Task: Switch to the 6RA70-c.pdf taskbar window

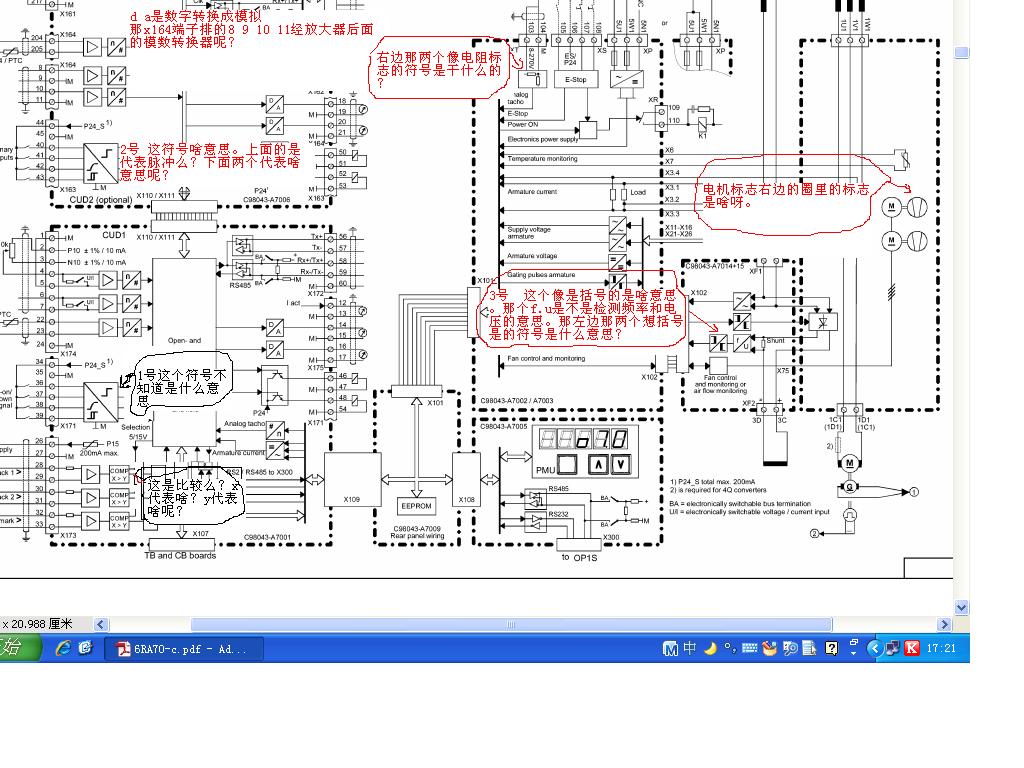Action: click(184, 649)
